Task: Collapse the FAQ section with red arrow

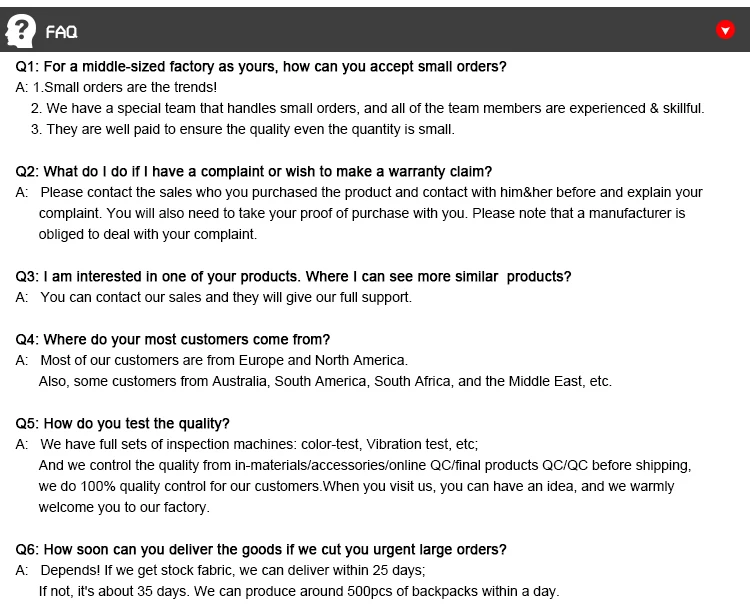Action: coord(726,30)
